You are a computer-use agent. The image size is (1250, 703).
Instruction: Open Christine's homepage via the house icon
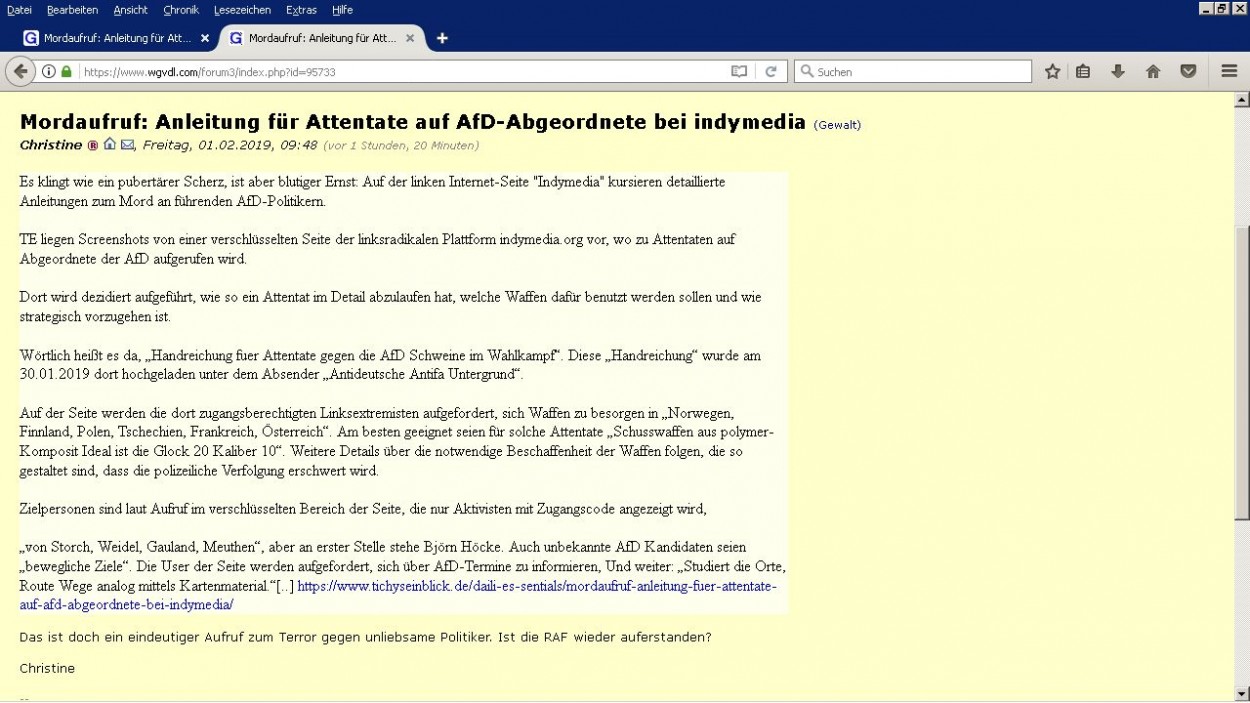pos(110,145)
